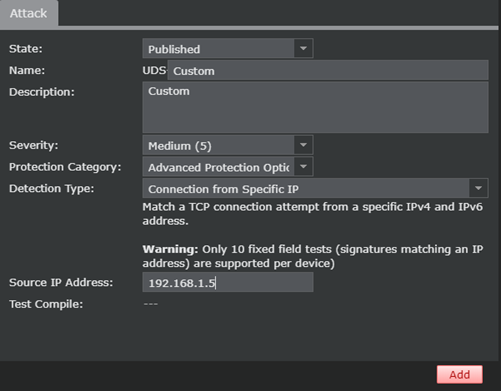Click the State dropdown arrow
The width and height of the screenshot is (501, 391).
[303, 49]
